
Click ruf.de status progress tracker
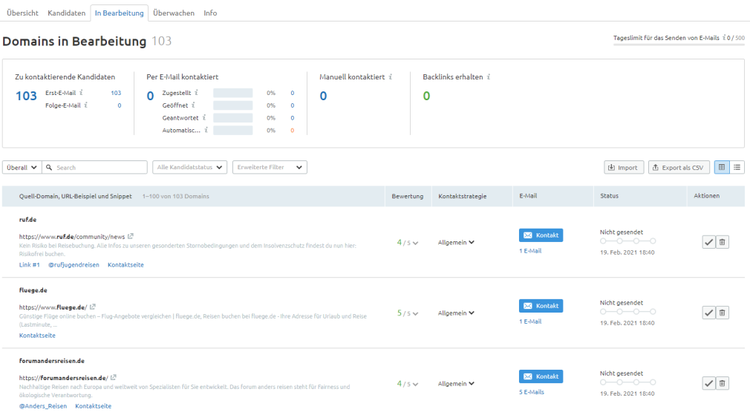[628, 241]
